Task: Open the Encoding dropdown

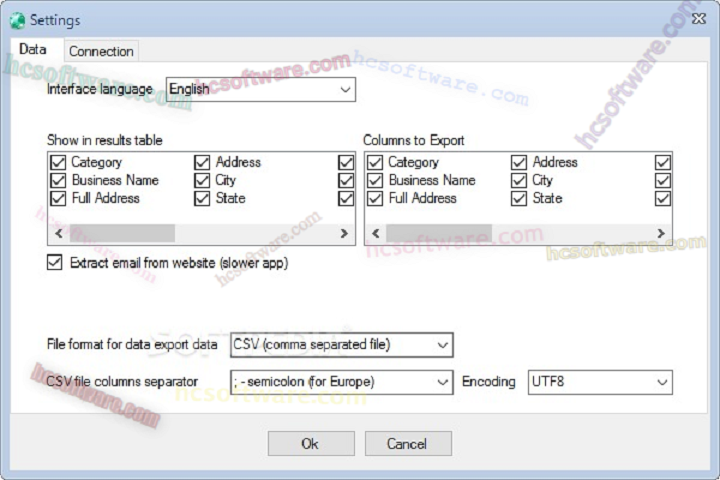Action: (600, 382)
